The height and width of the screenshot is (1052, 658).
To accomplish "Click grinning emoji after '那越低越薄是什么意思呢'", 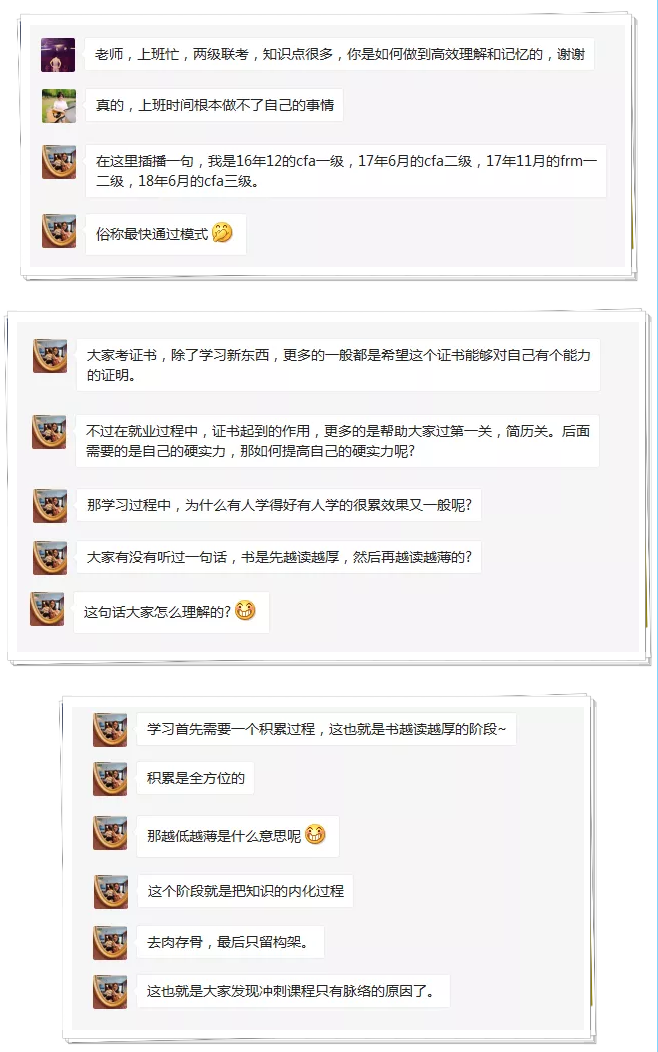I will point(315,834).
